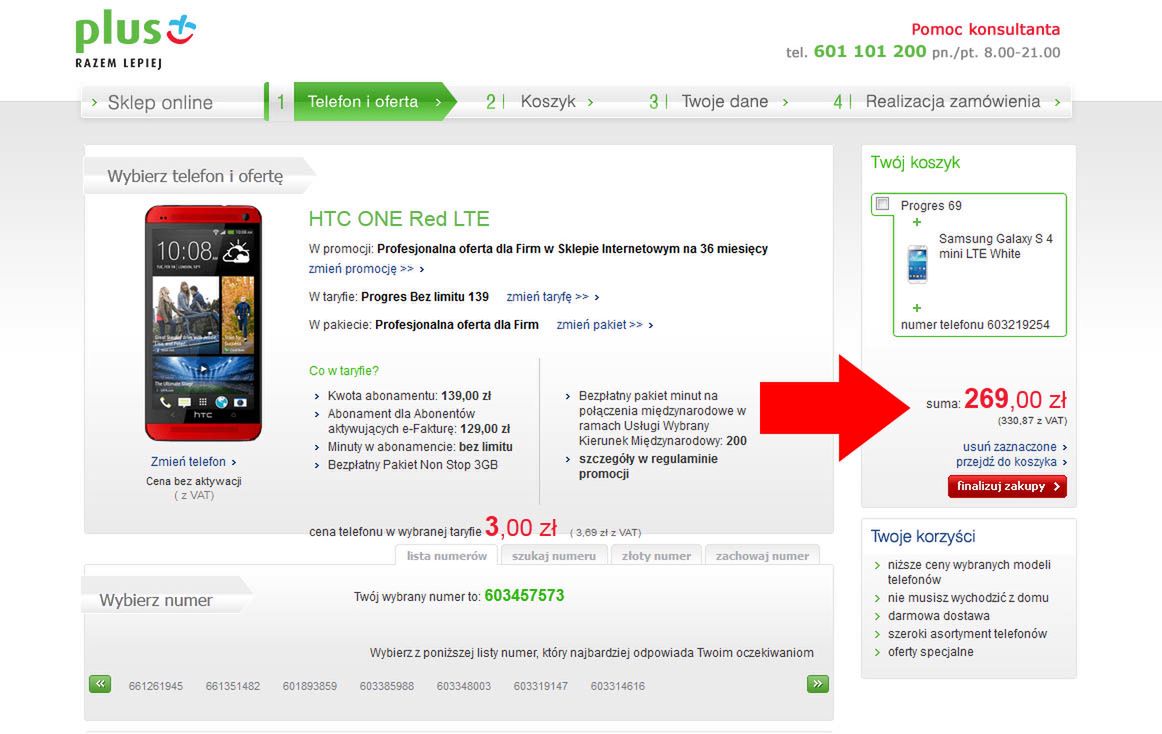1162x734 pixels.
Task: Click the HTC ONE Red LTE title
Action: pyautogui.click(x=399, y=219)
